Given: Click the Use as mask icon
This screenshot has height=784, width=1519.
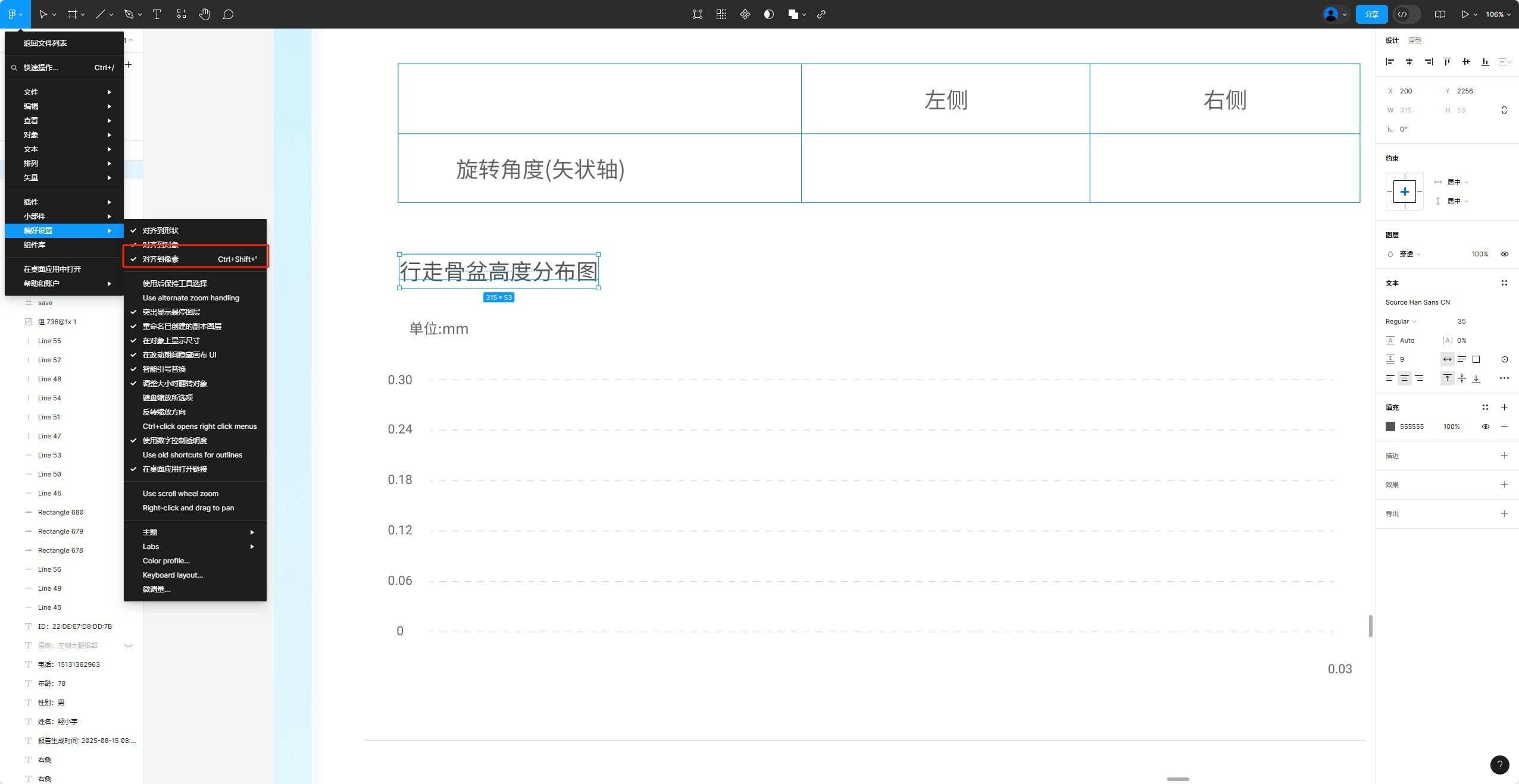Looking at the screenshot, I should pos(769,14).
